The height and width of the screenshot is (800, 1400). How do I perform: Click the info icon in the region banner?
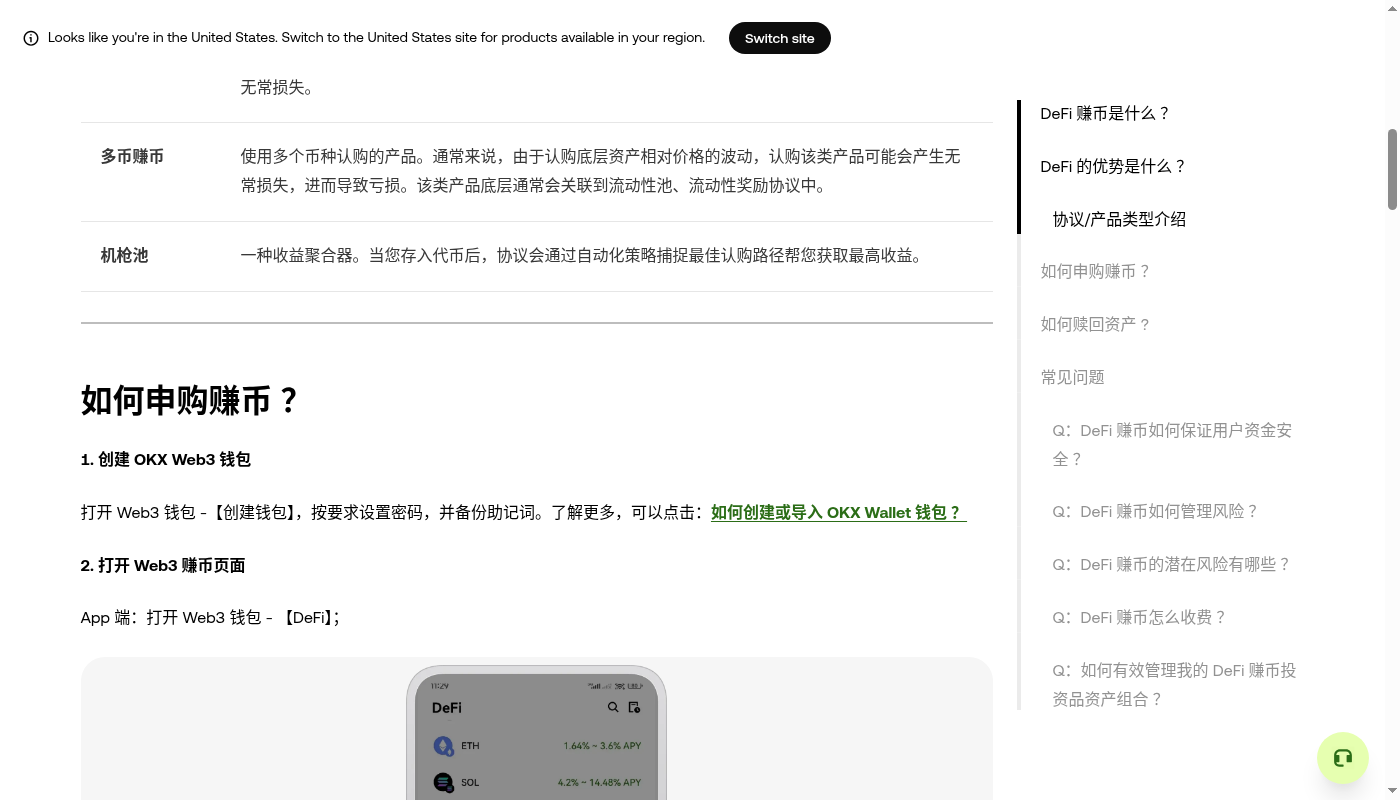coord(31,39)
